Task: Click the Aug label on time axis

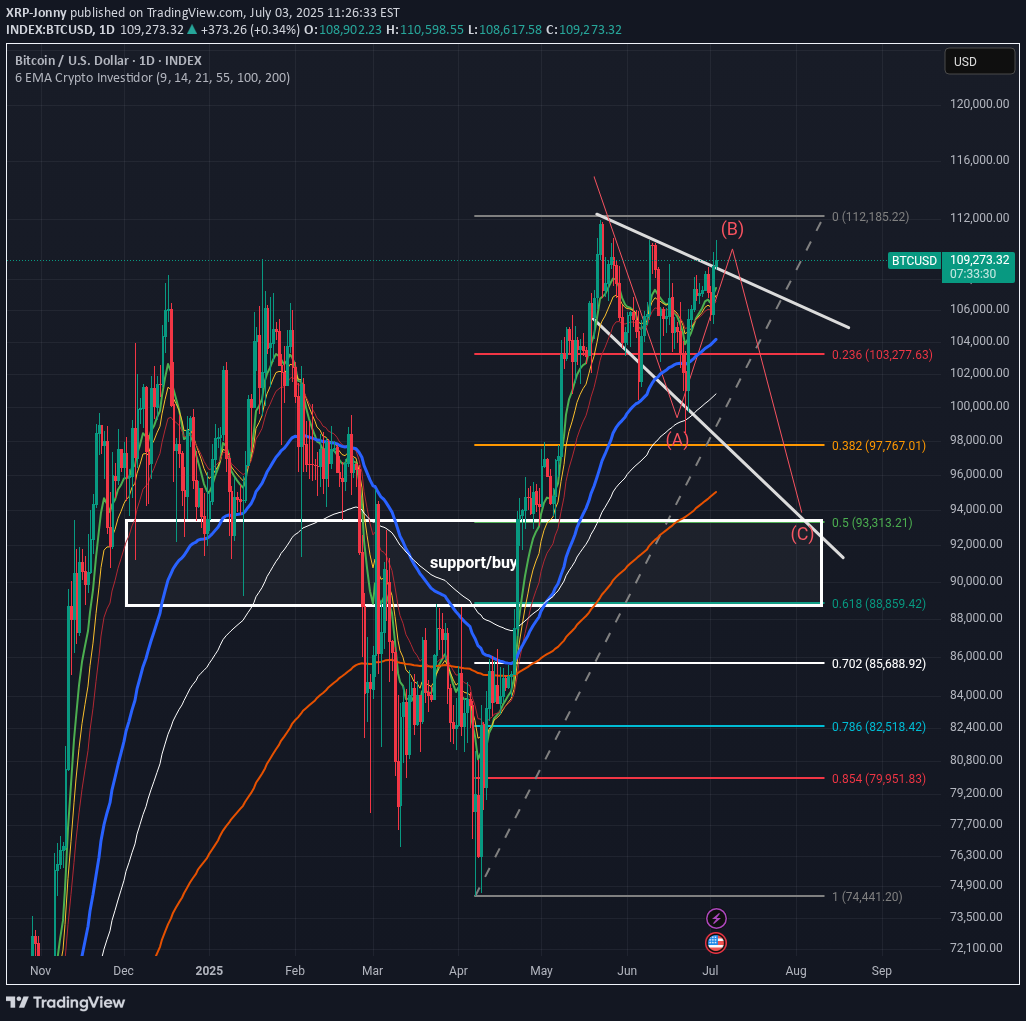Action: click(x=796, y=971)
